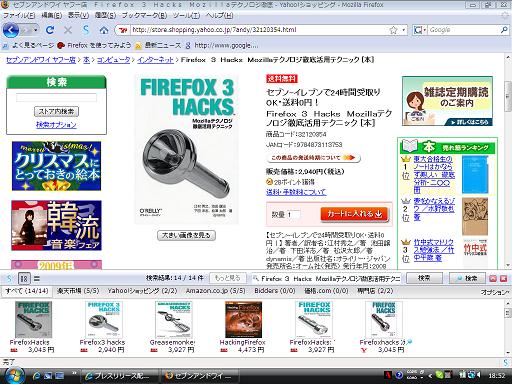Open the back history dropdown arrow
The height and width of the screenshot is (384, 512).
point(35,30)
